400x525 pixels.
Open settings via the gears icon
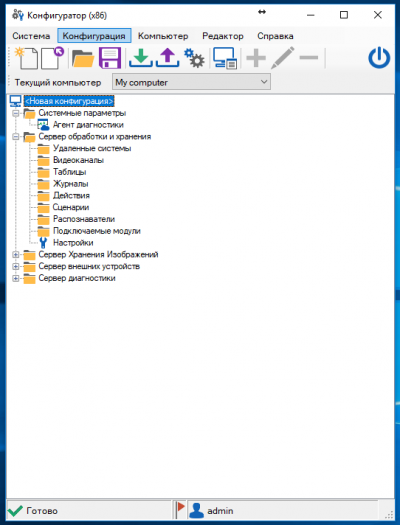click(x=194, y=58)
